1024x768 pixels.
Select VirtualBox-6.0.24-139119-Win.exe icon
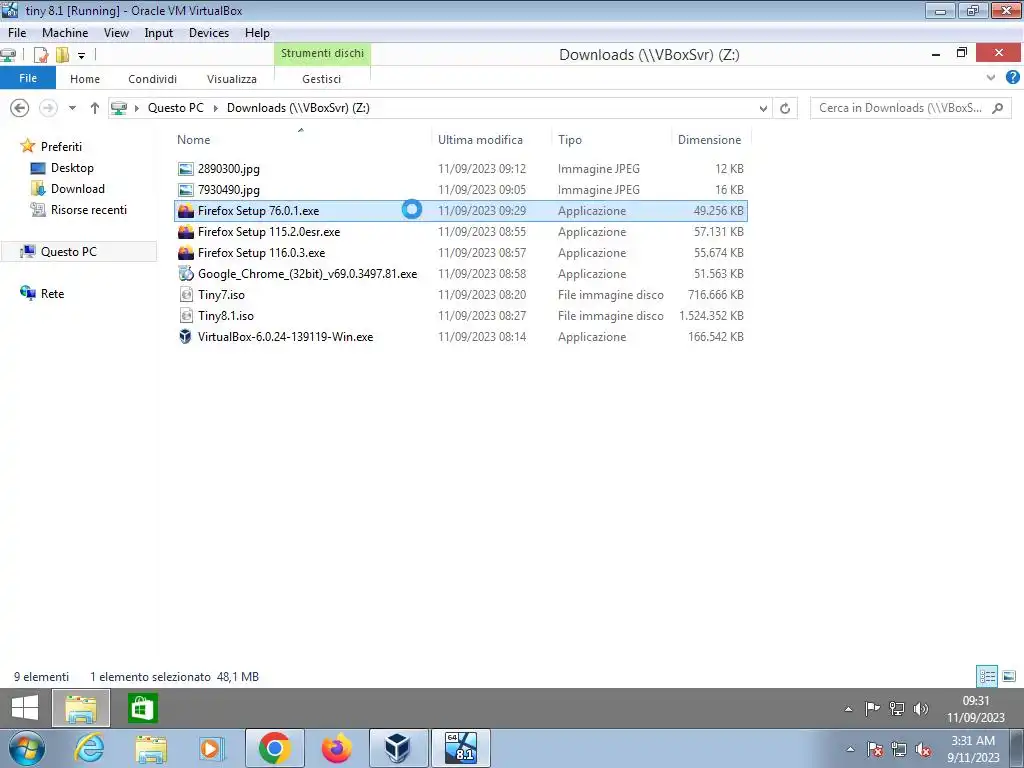tap(186, 337)
